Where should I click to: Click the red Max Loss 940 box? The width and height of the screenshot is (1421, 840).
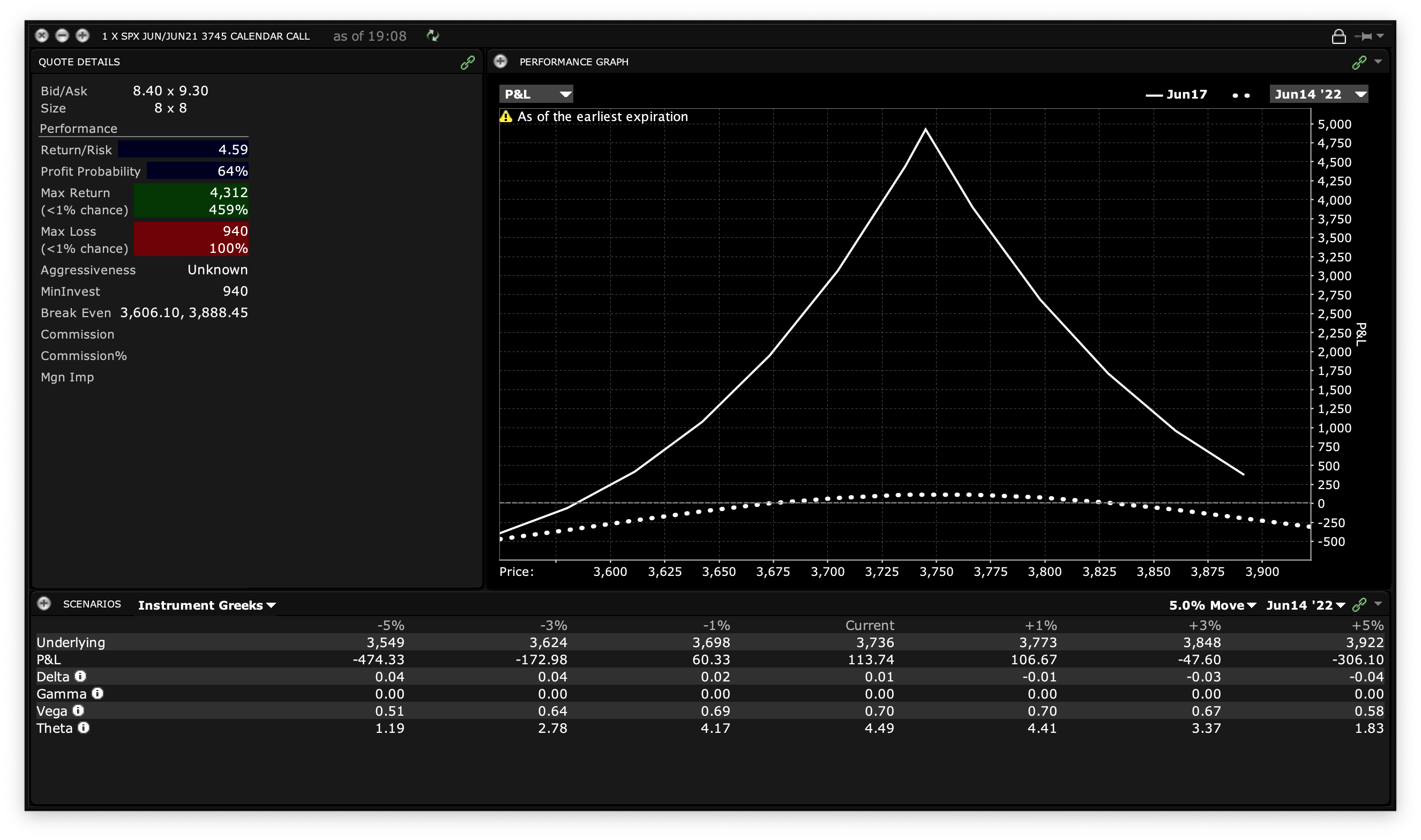[191, 239]
